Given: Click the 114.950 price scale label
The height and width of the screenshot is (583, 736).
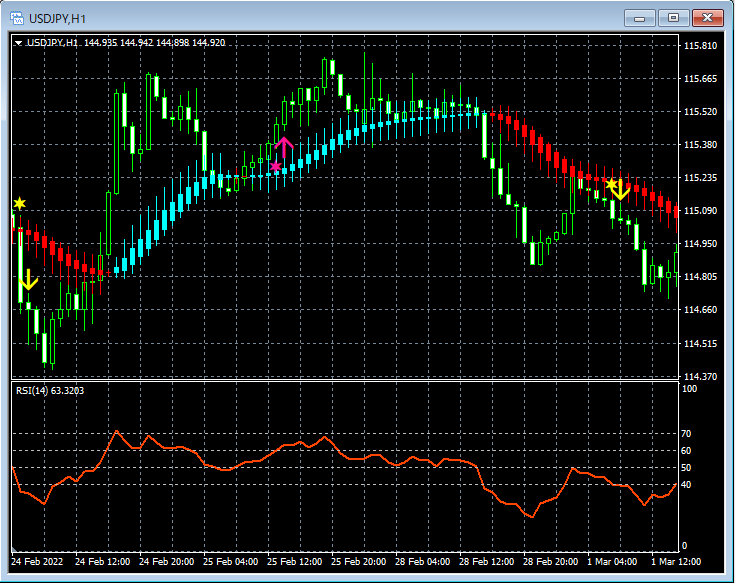Looking at the screenshot, I should click(700, 244).
